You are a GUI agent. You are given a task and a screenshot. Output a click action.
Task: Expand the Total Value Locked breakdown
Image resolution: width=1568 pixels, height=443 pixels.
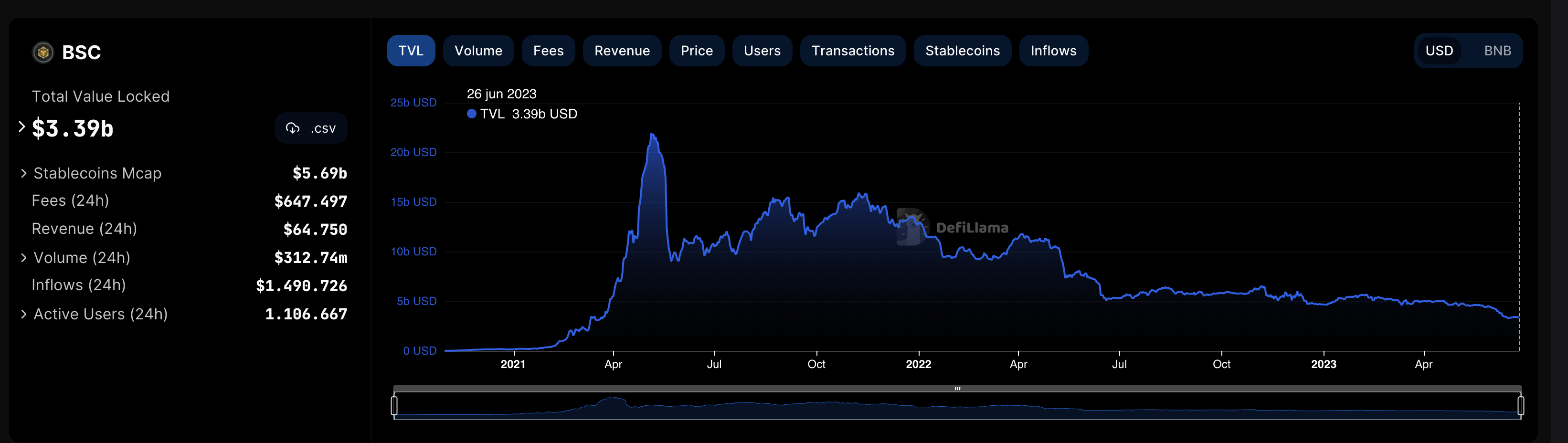click(22, 127)
